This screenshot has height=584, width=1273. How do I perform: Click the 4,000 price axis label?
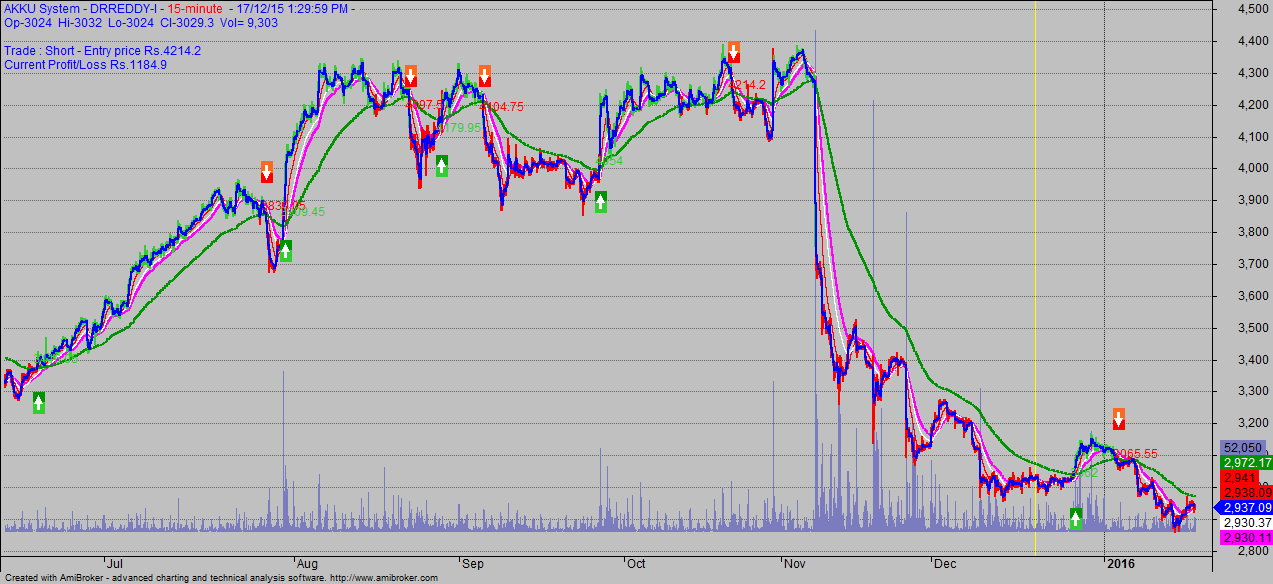coord(1253,168)
